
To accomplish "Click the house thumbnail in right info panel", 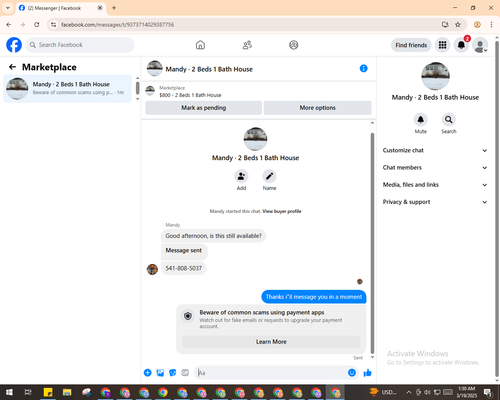I will click(x=435, y=76).
